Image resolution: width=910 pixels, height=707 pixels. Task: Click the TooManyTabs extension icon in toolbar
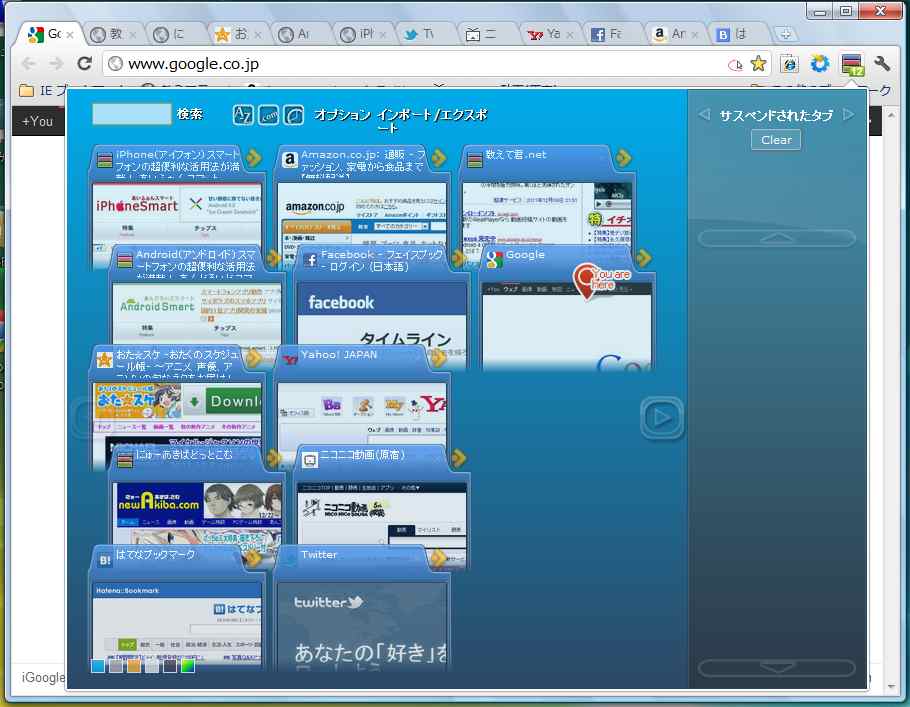point(852,64)
